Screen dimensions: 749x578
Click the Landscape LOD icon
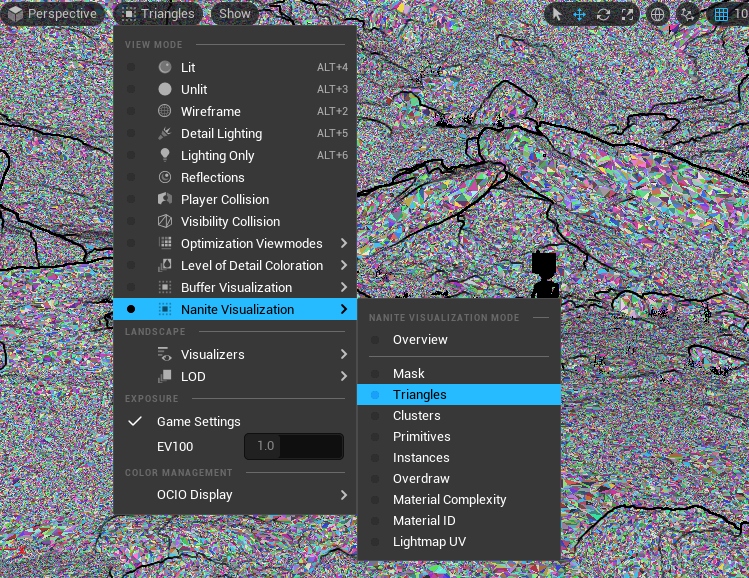(x=165, y=376)
